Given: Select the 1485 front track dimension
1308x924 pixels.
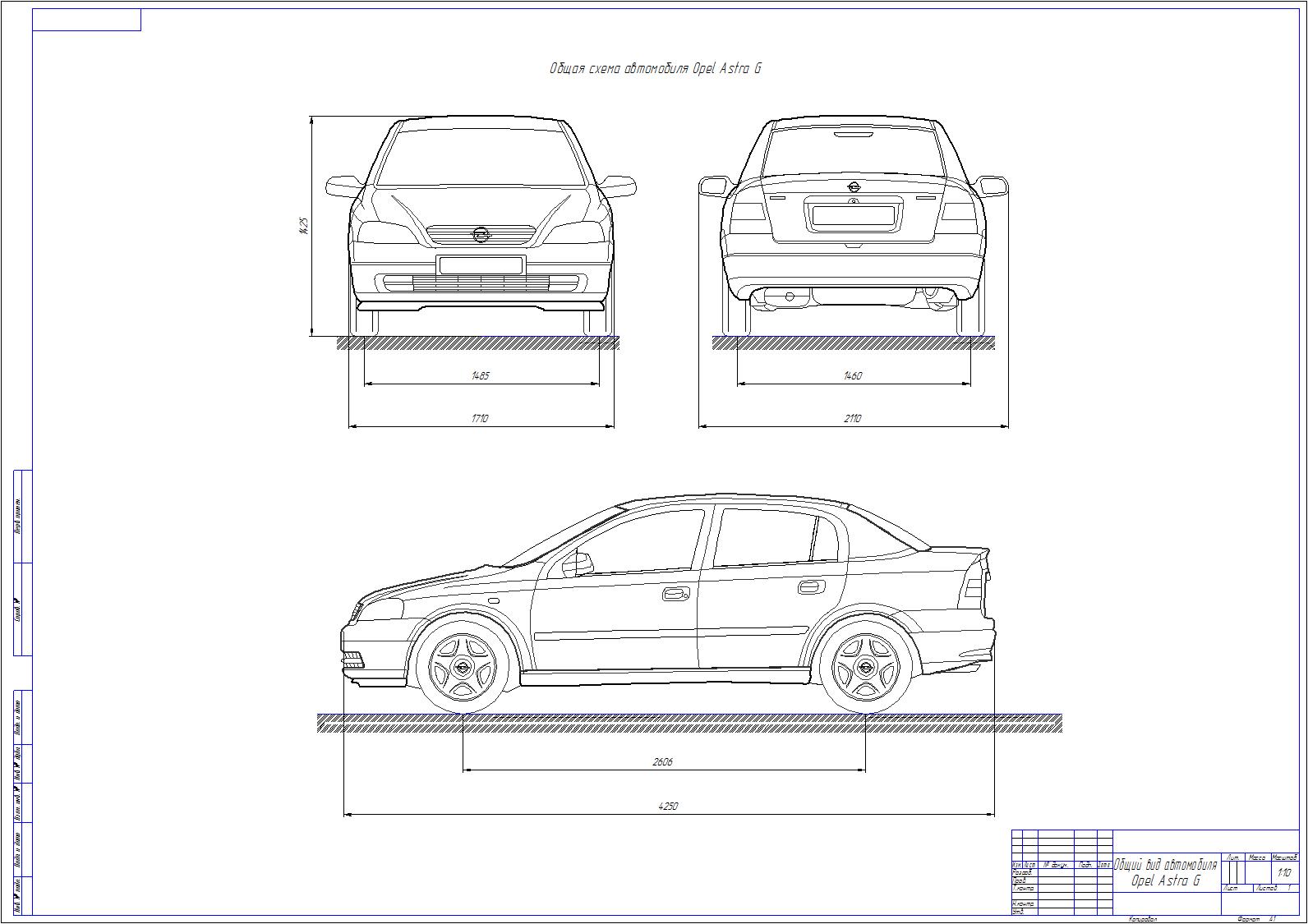Looking at the screenshot, I should point(481,375).
